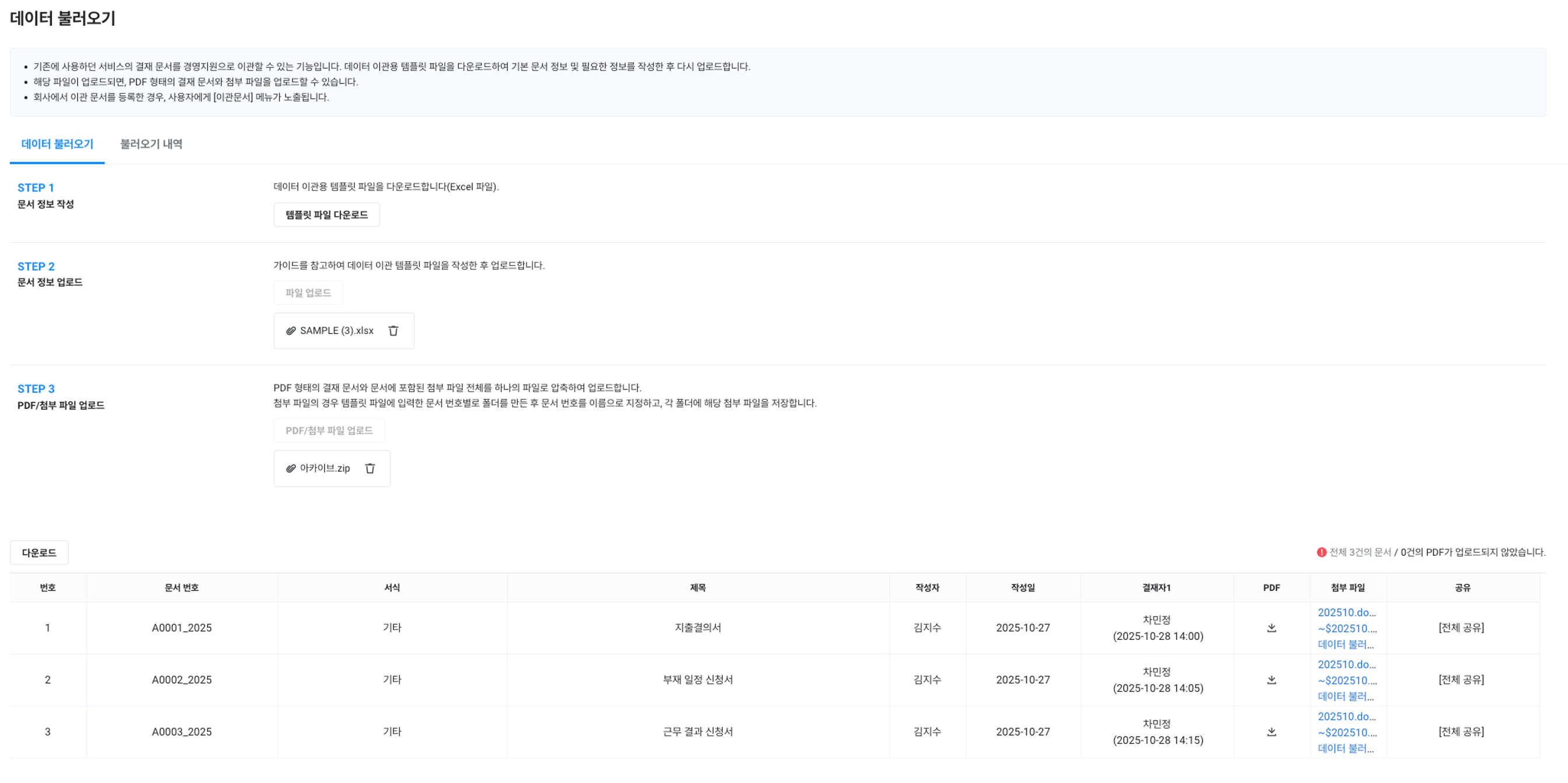Download PDF for document A0003_2025
1568x783 pixels.
[x=1271, y=732]
